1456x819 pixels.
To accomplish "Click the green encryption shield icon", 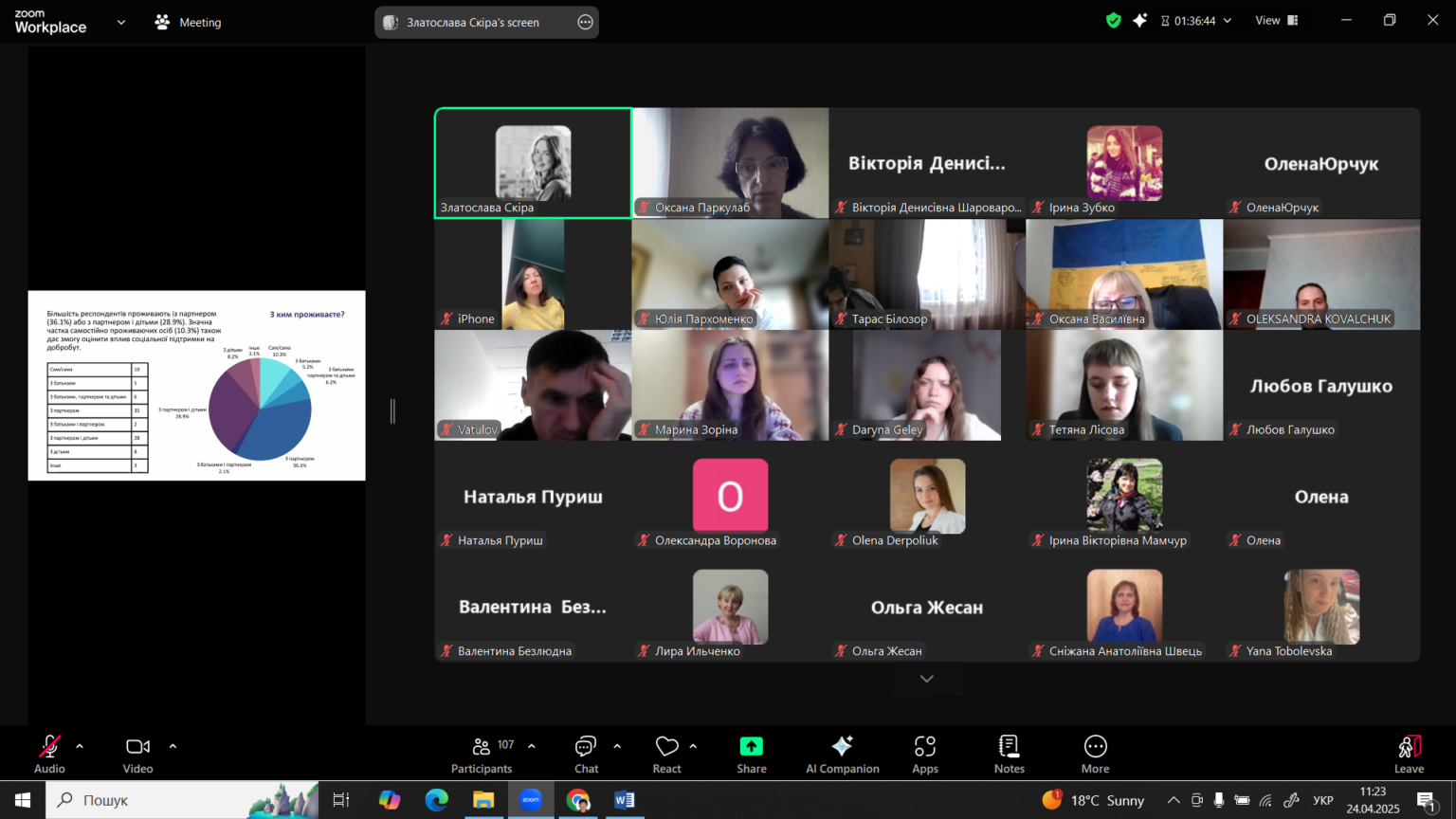I will 1113,21.
